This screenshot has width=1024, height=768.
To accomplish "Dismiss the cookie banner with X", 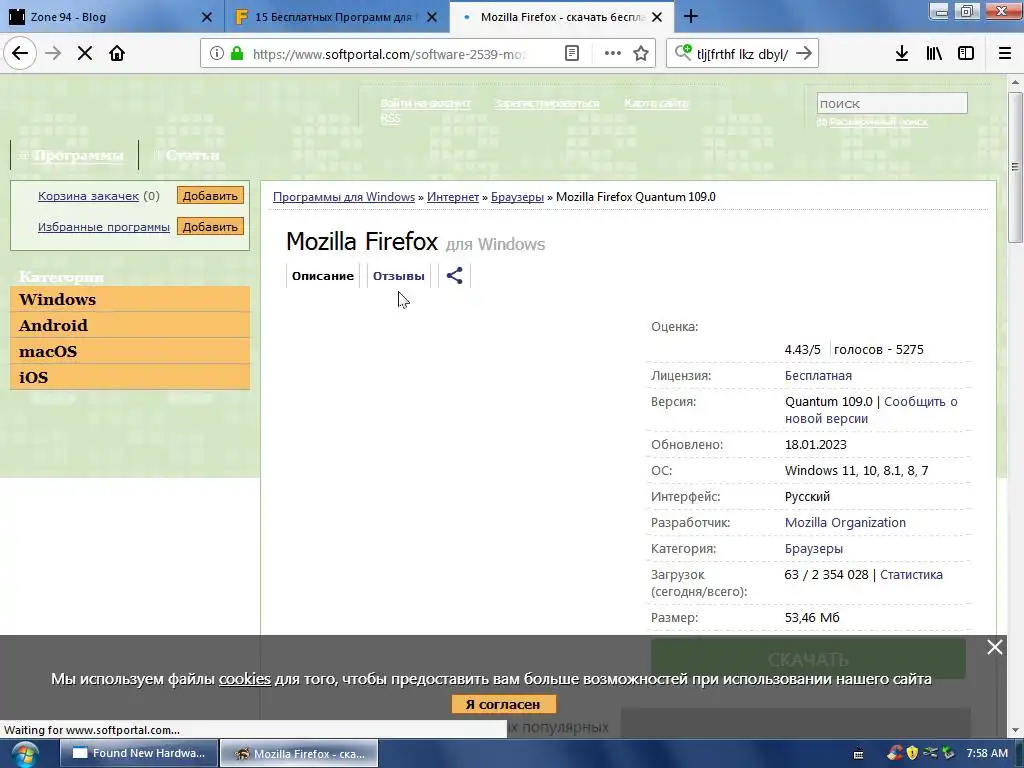I will (x=995, y=647).
